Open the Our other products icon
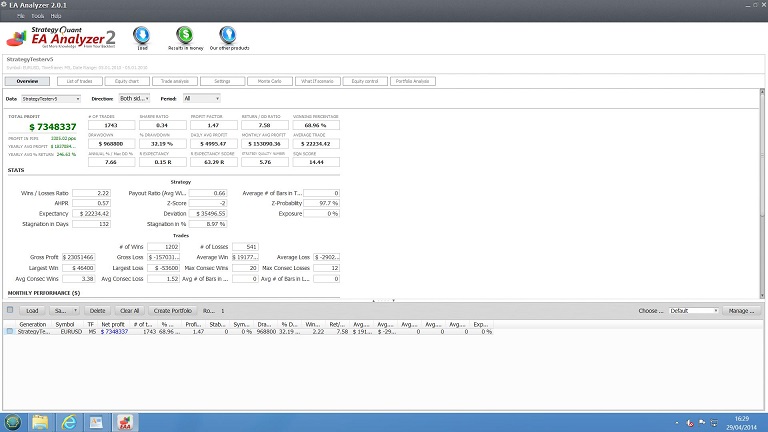This screenshot has height=432, width=768. coord(229,37)
